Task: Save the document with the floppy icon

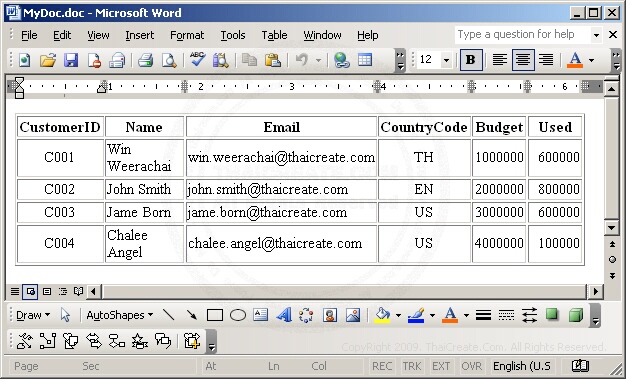Action: click(71, 60)
